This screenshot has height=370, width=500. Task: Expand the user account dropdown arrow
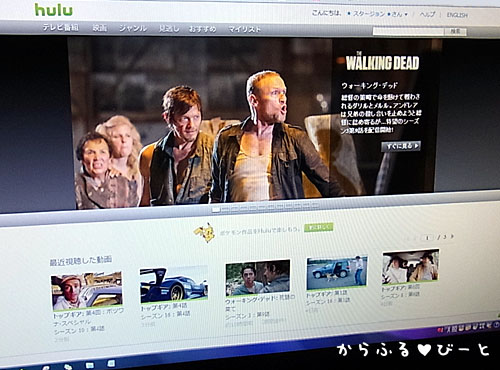click(406, 14)
